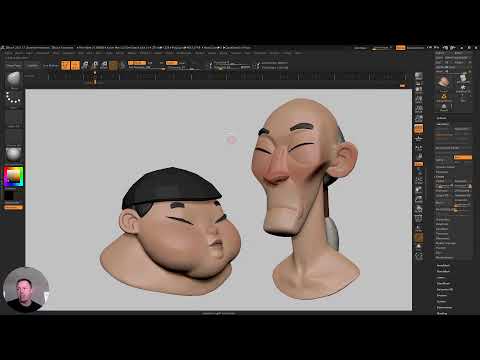Adjust the See-through slider in title bar
Image resolution: width=480 pixels, height=360 pixels.
381,48
